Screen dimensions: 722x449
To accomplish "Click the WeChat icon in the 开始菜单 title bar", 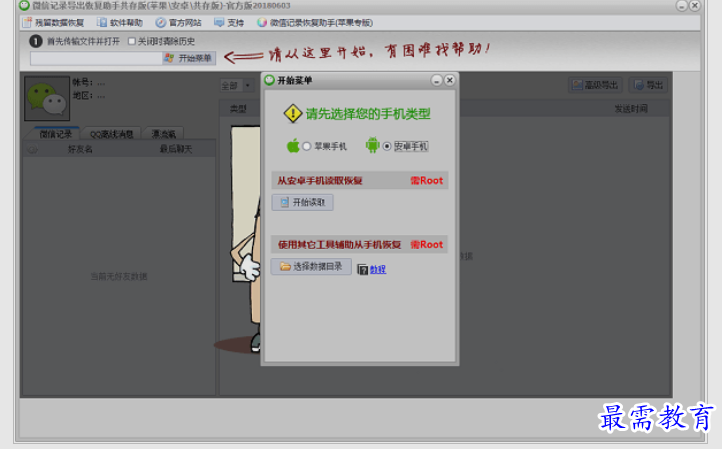I will (x=269, y=80).
